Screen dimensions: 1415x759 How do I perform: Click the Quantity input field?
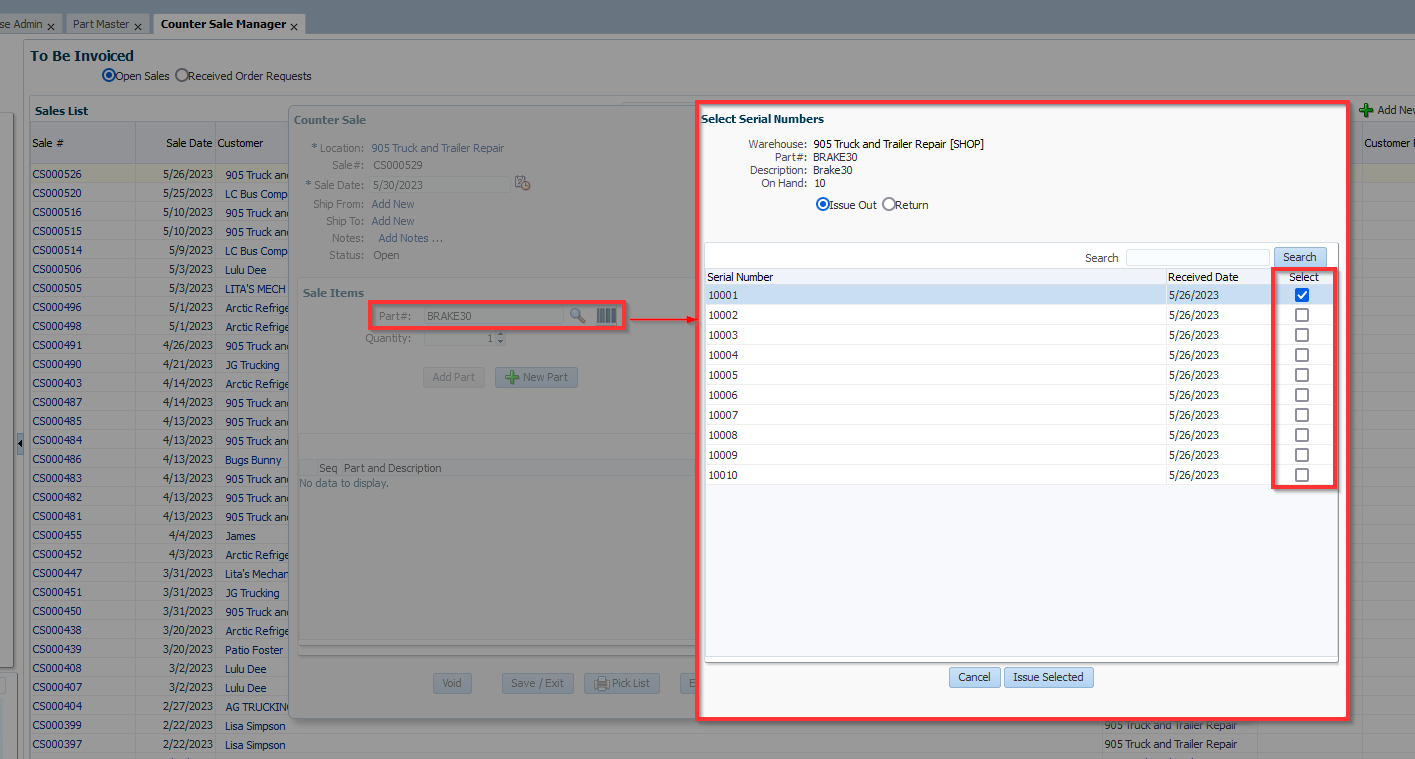[x=459, y=338]
